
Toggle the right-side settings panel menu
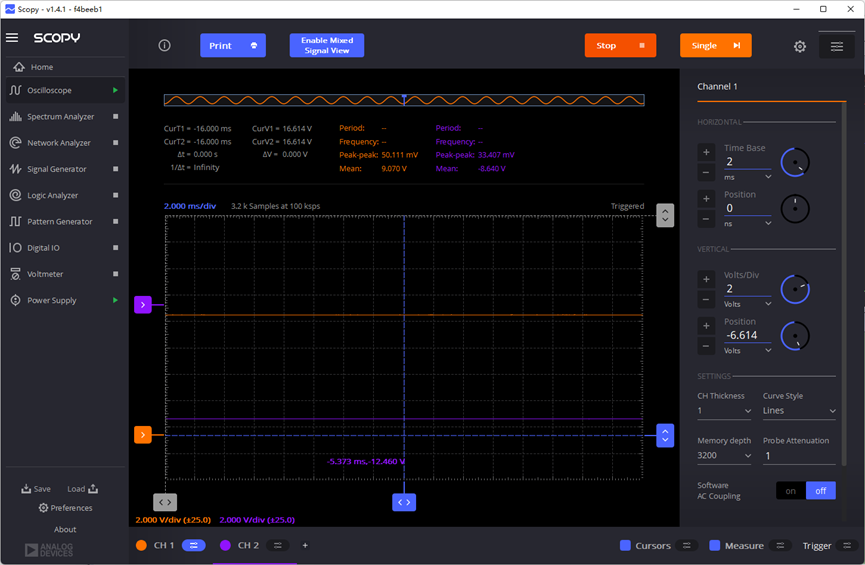pos(837,46)
